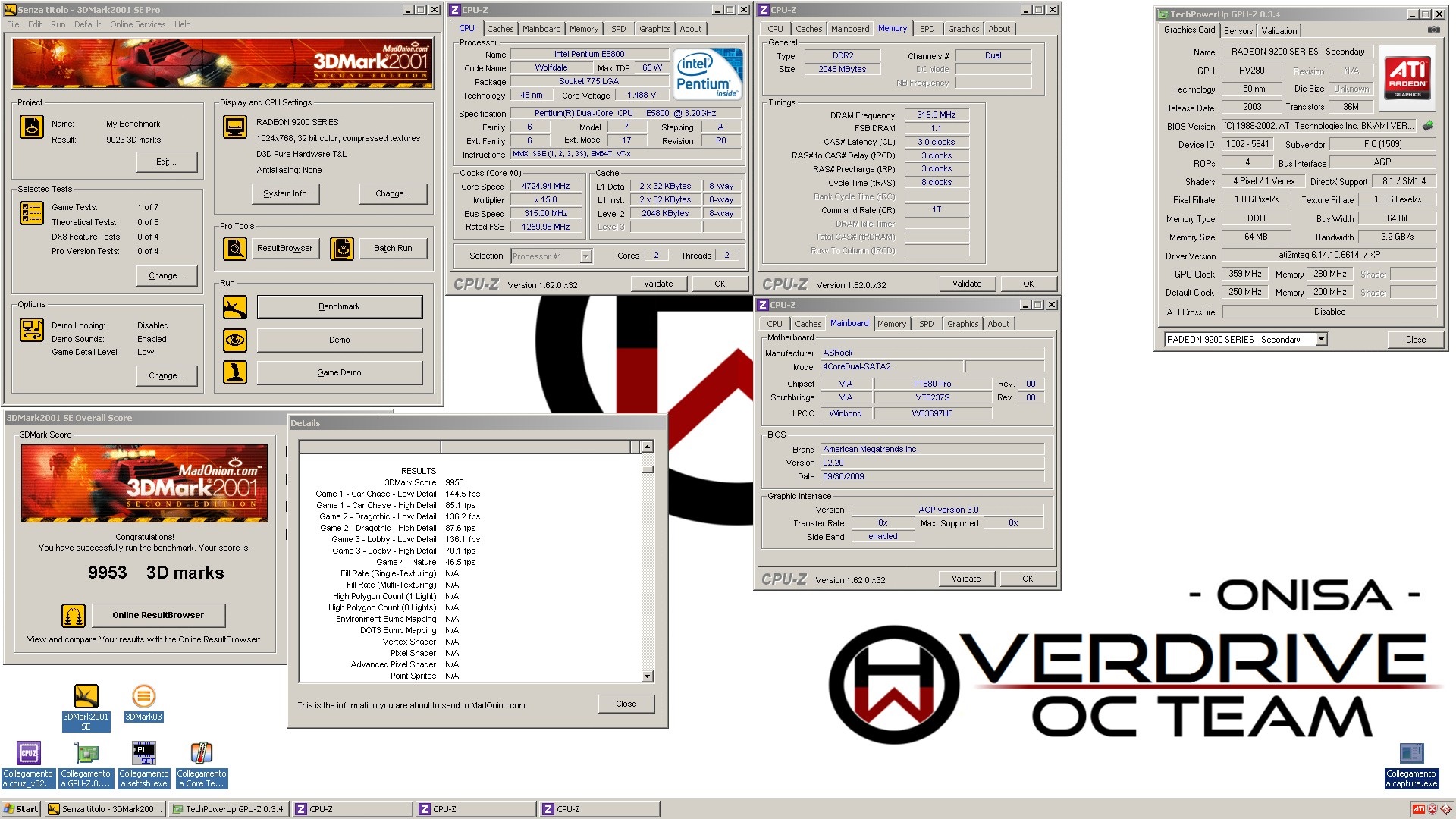The width and height of the screenshot is (1456, 819).
Task: Click the ATI Radeon logo in GPU-Z
Action: [x=1407, y=77]
